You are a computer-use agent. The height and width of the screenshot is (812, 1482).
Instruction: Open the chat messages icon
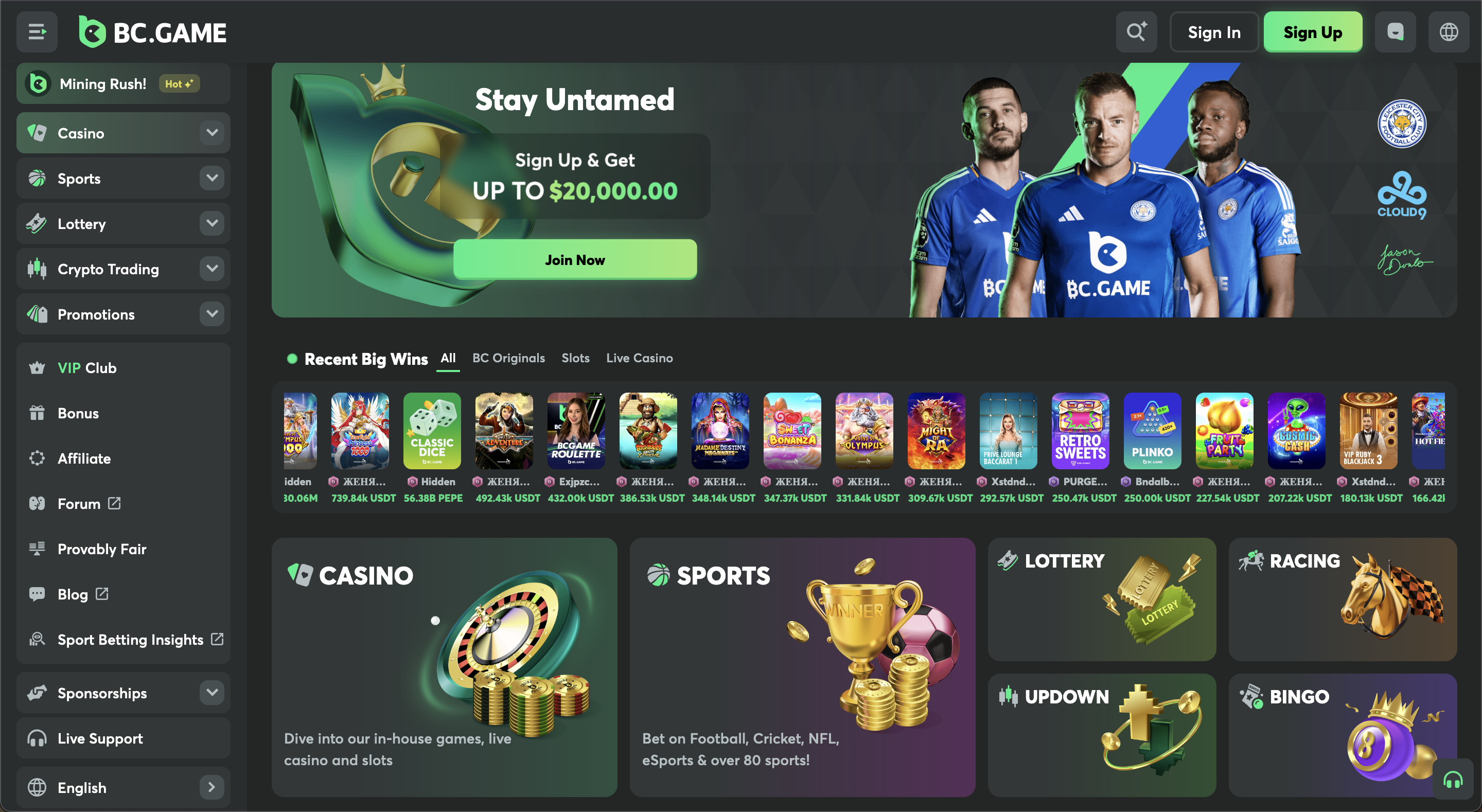pos(1395,32)
